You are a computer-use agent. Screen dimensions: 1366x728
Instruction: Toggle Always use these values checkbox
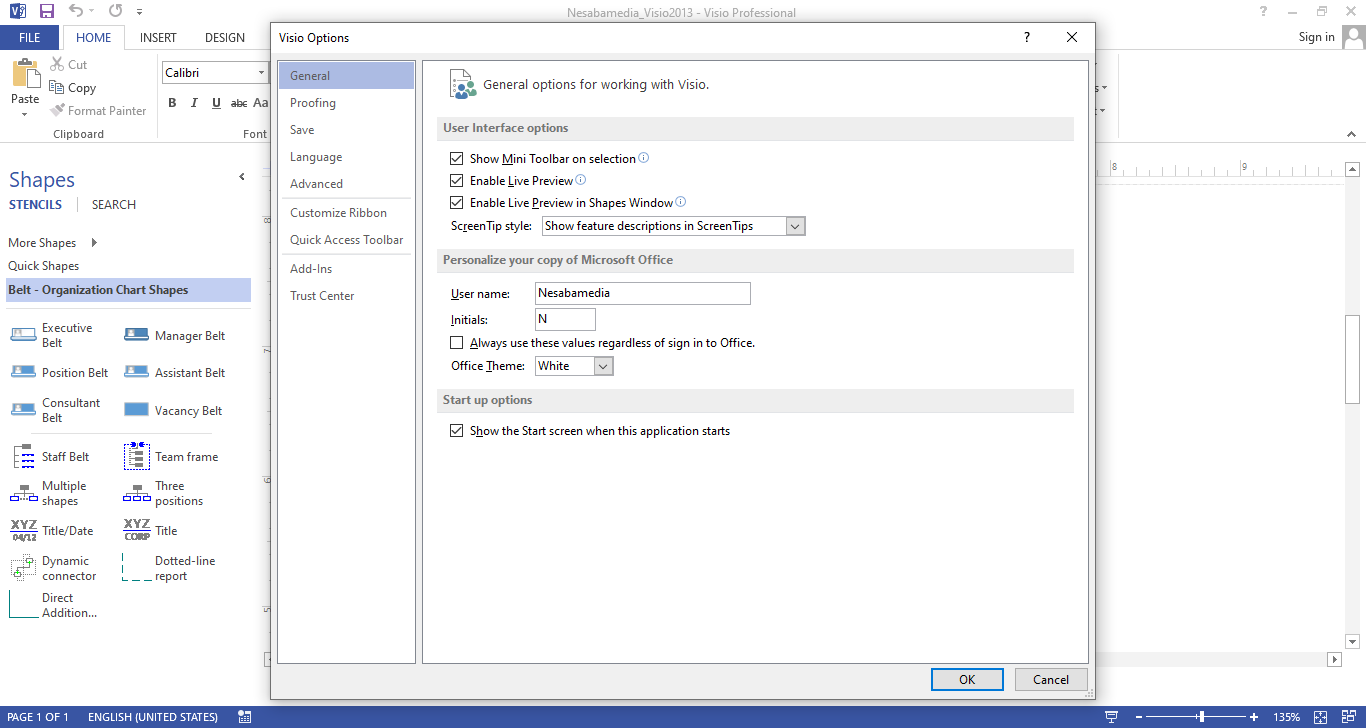457,343
